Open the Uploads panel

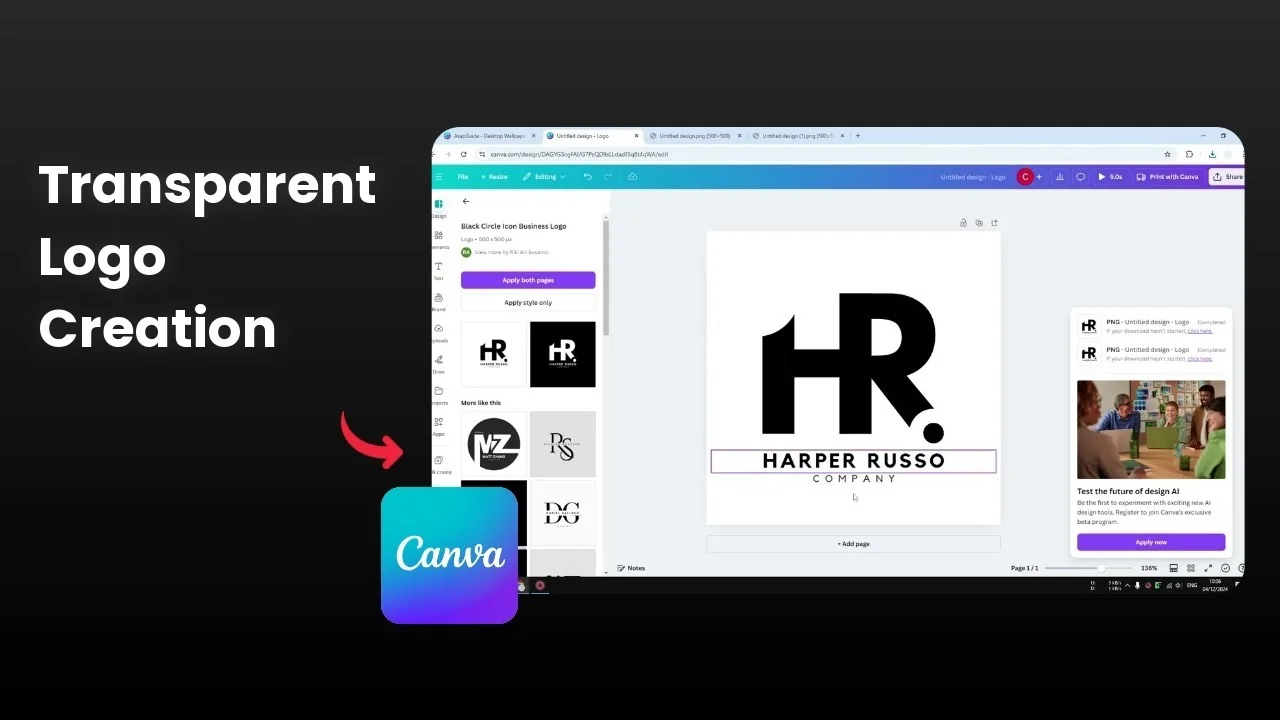click(438, 332)
